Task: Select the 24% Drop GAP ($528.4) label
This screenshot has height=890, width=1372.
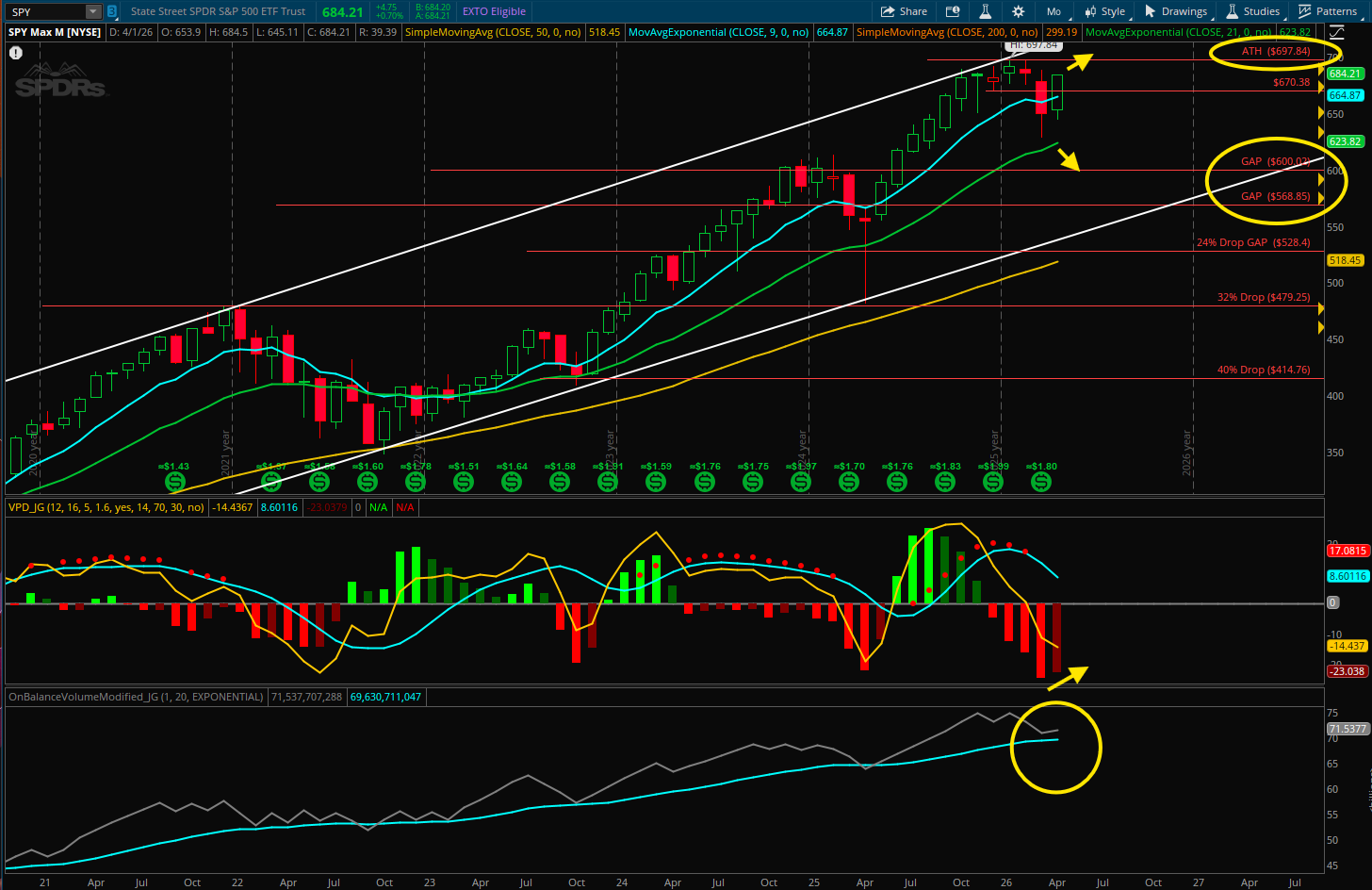Action: pyautogui.click(x=1253, y=242)
